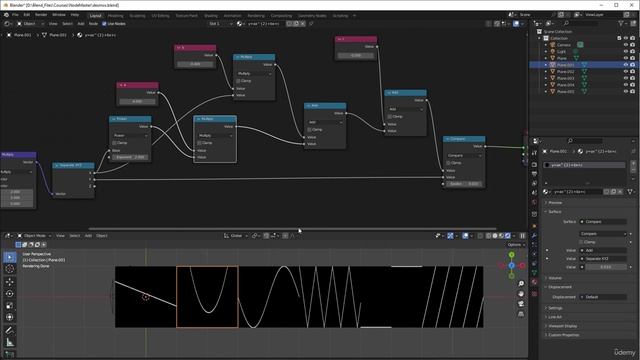
Task: Click the outliner filter funnel icon
Action: (621, 24)
